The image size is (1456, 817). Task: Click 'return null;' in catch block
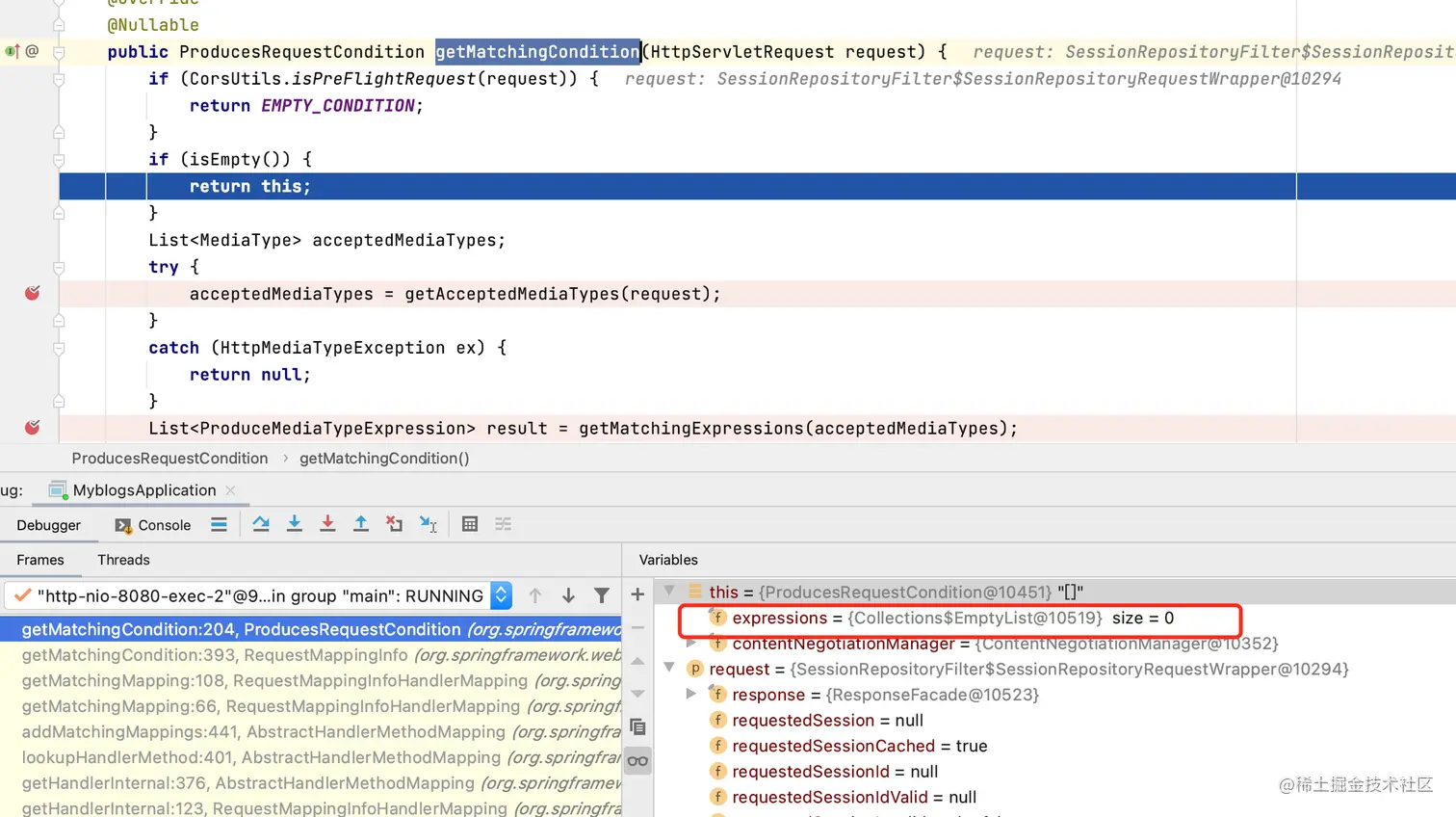tap(250, 375)
